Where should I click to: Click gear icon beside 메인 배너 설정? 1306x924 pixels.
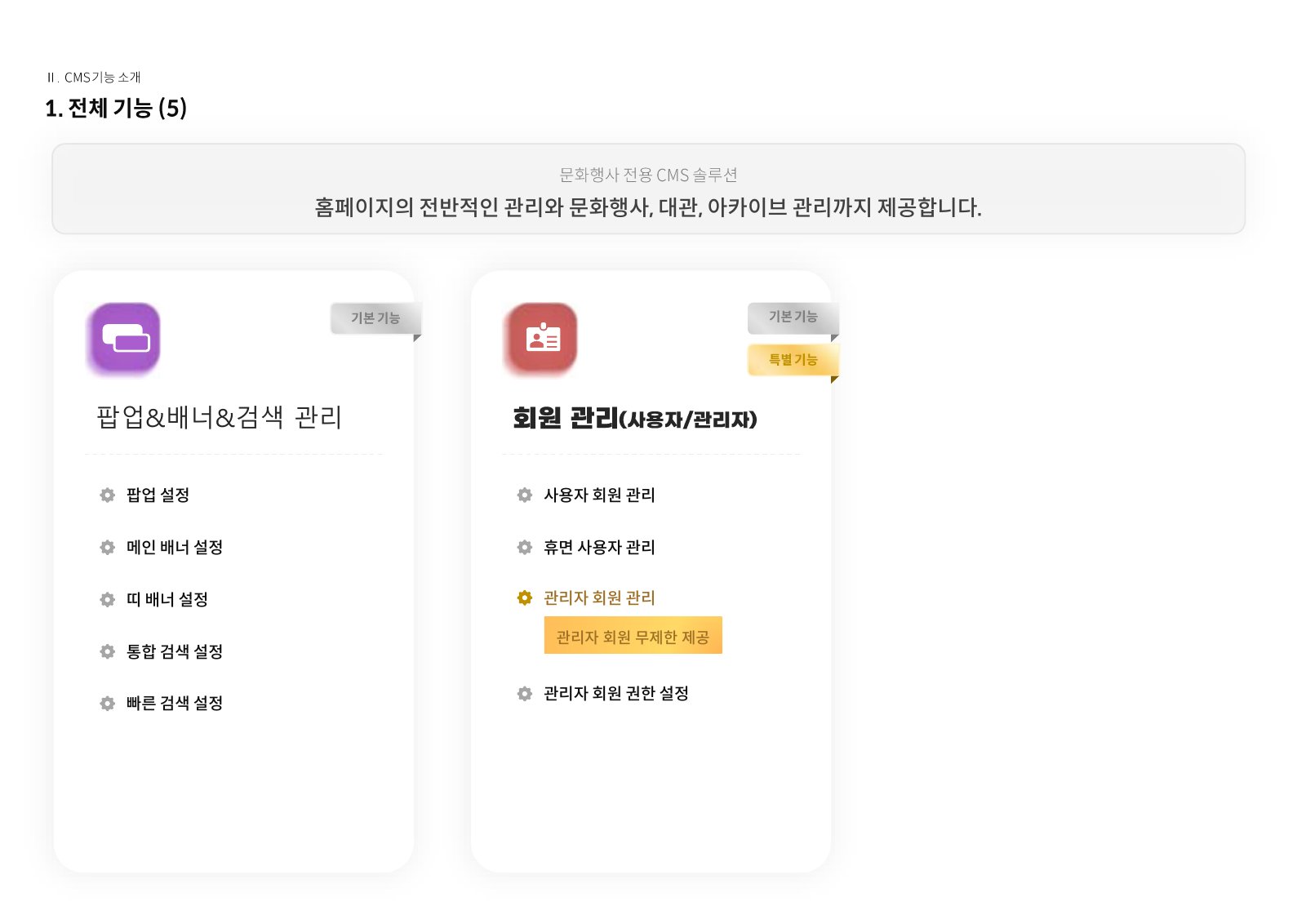(107, 547)
